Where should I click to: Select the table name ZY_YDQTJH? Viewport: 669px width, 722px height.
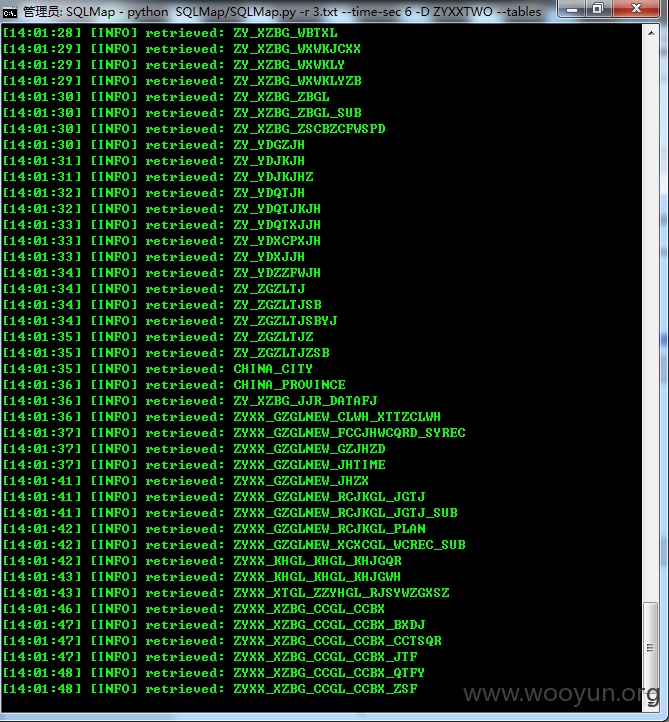[x=269, y=193]
